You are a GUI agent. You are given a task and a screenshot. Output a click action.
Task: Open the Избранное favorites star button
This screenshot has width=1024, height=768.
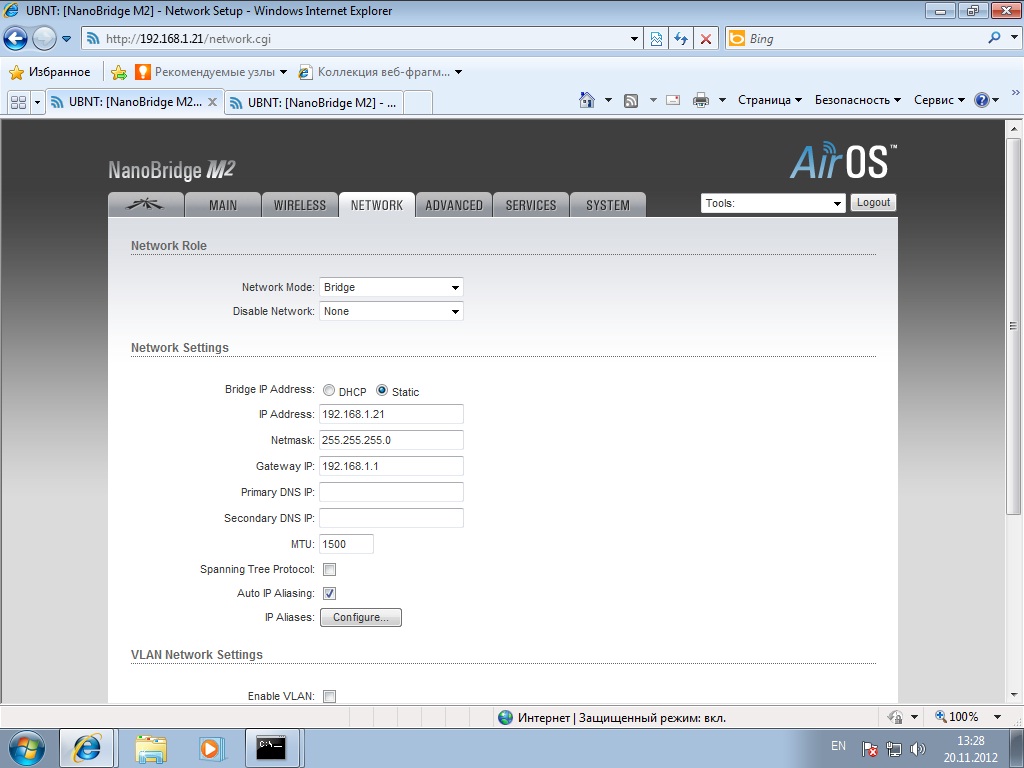(x=50, y=72)
